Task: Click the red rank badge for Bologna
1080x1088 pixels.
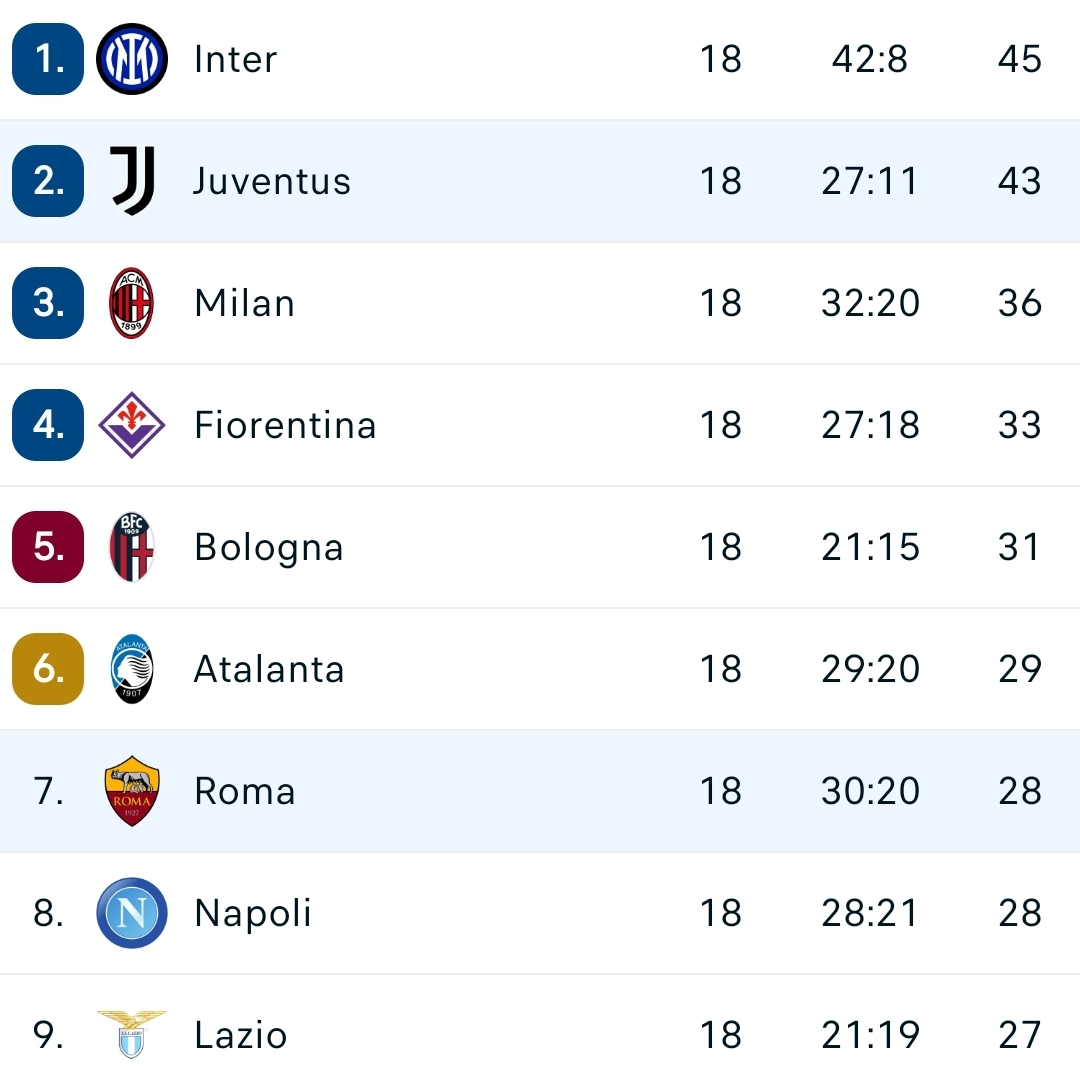Action: (47, 547)
